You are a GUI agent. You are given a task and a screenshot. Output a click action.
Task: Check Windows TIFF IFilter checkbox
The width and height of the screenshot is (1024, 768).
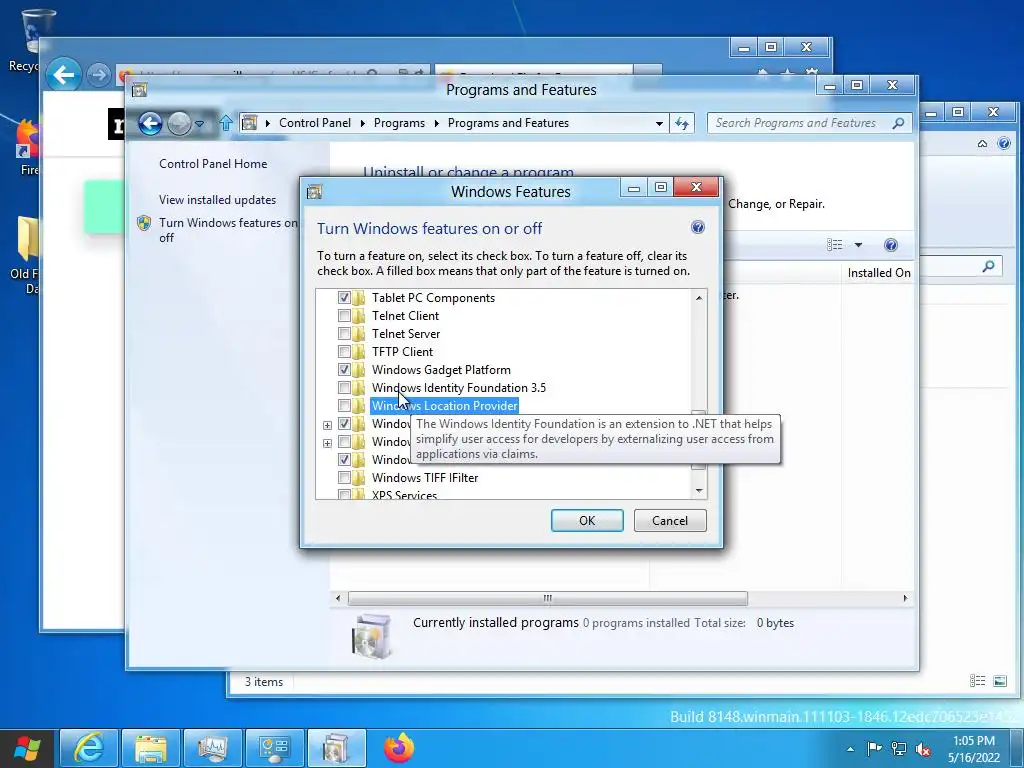tap(344, 477)
